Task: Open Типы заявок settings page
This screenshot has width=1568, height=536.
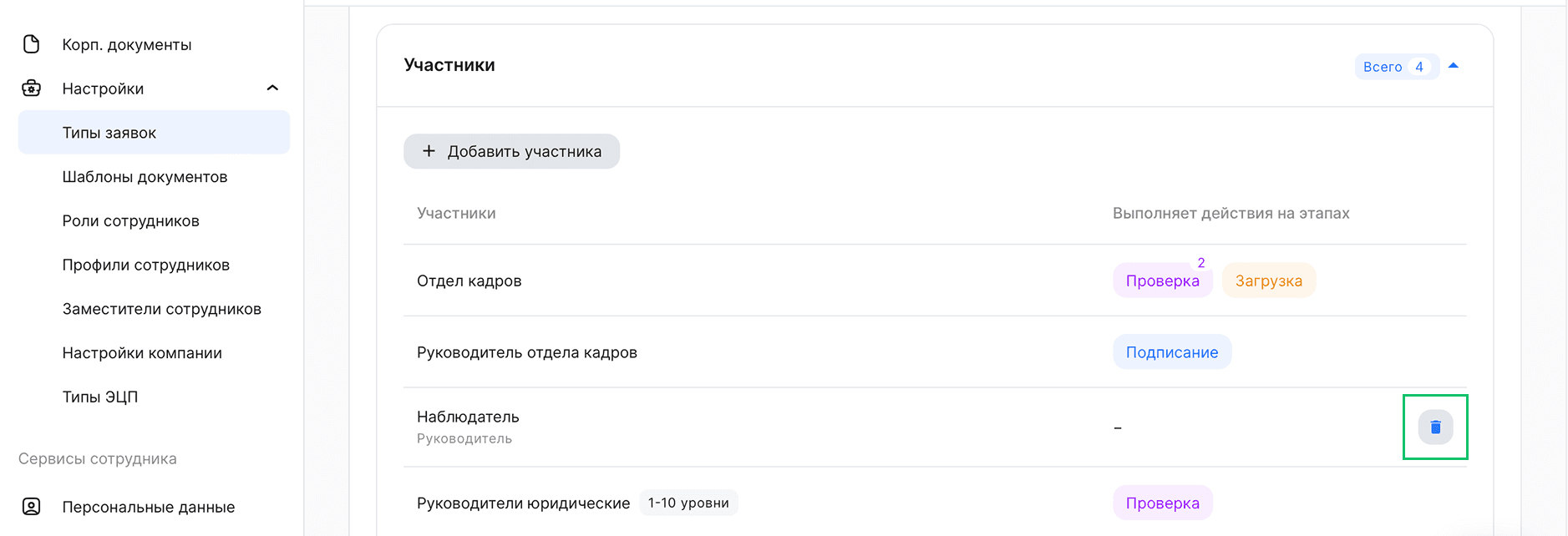Action: 109,133
